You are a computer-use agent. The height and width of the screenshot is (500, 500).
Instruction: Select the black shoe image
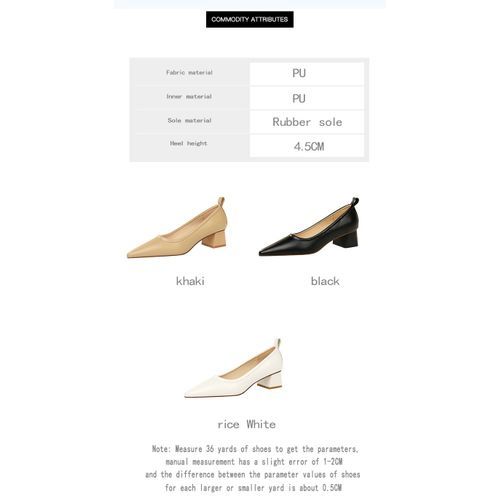(x=309, y=227)
